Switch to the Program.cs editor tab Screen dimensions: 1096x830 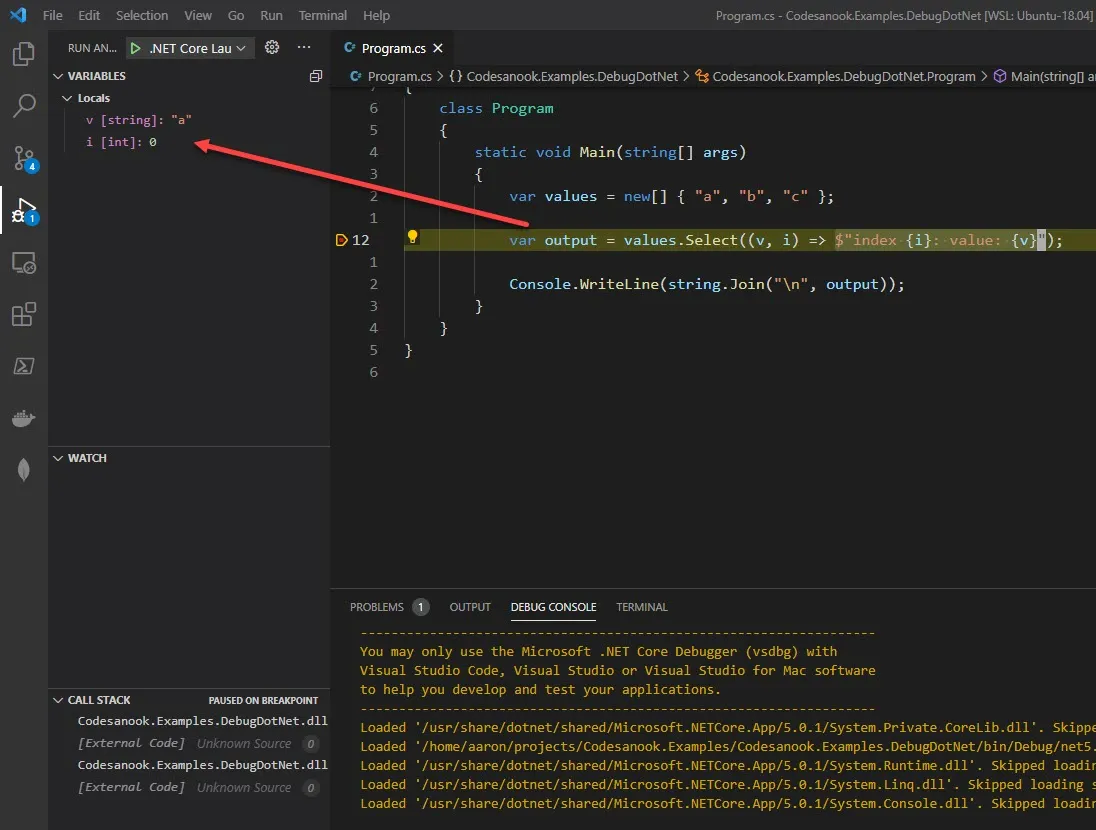click(x=394, y=48)
